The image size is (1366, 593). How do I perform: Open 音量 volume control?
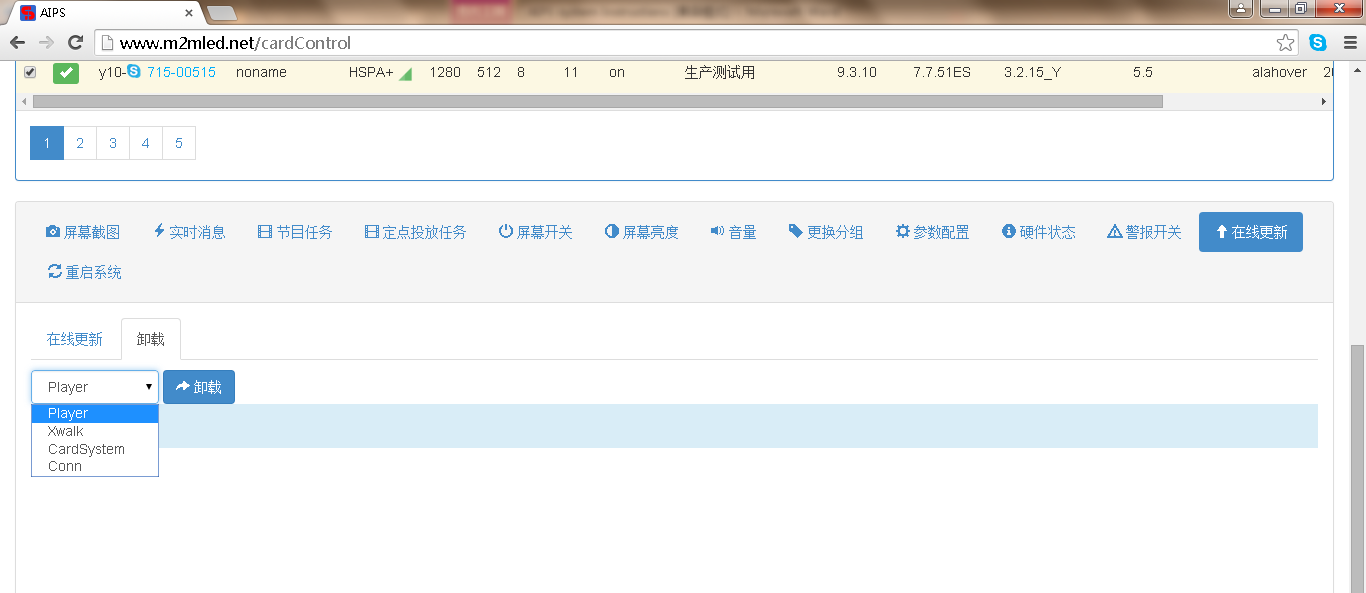pyautogui.click(x=733, y=232)
